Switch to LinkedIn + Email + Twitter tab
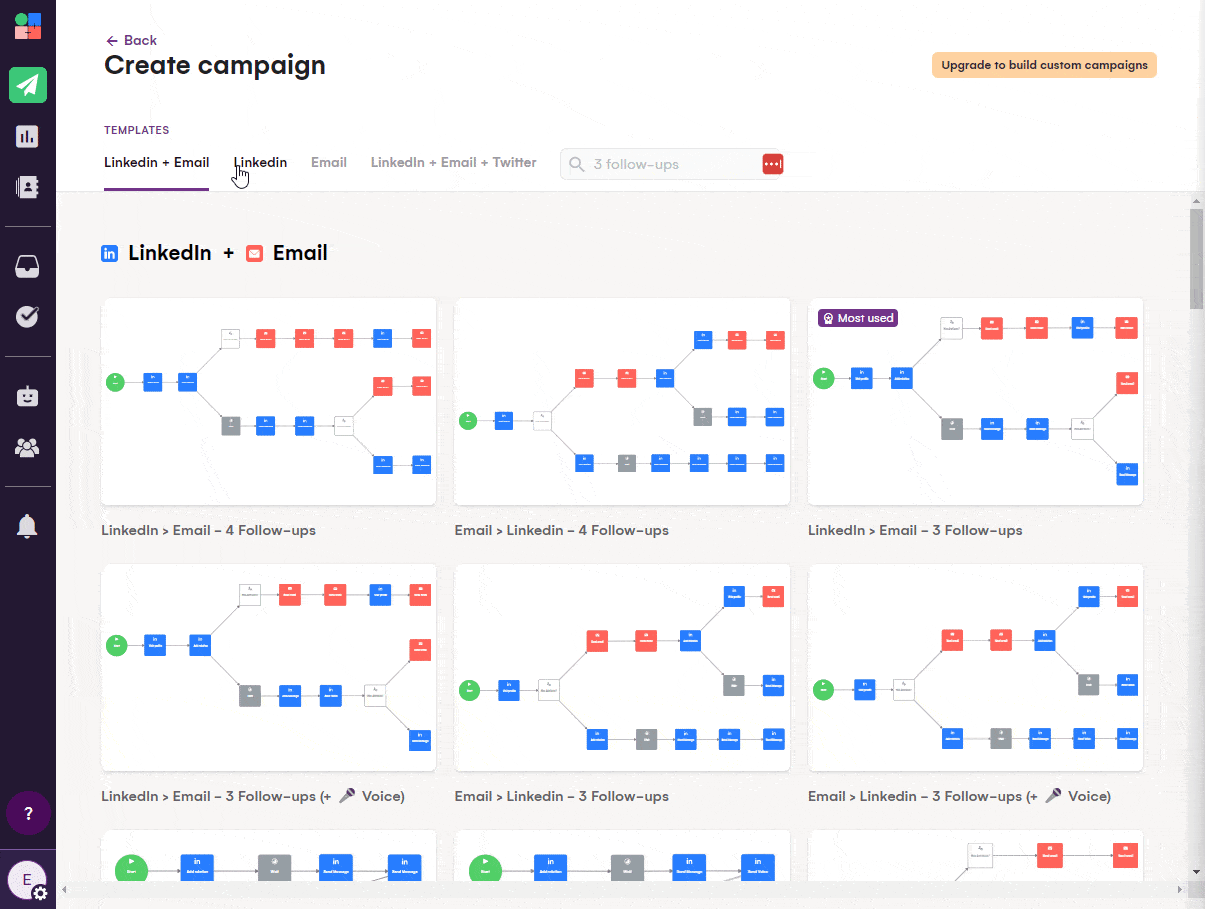 pos(453,162)
